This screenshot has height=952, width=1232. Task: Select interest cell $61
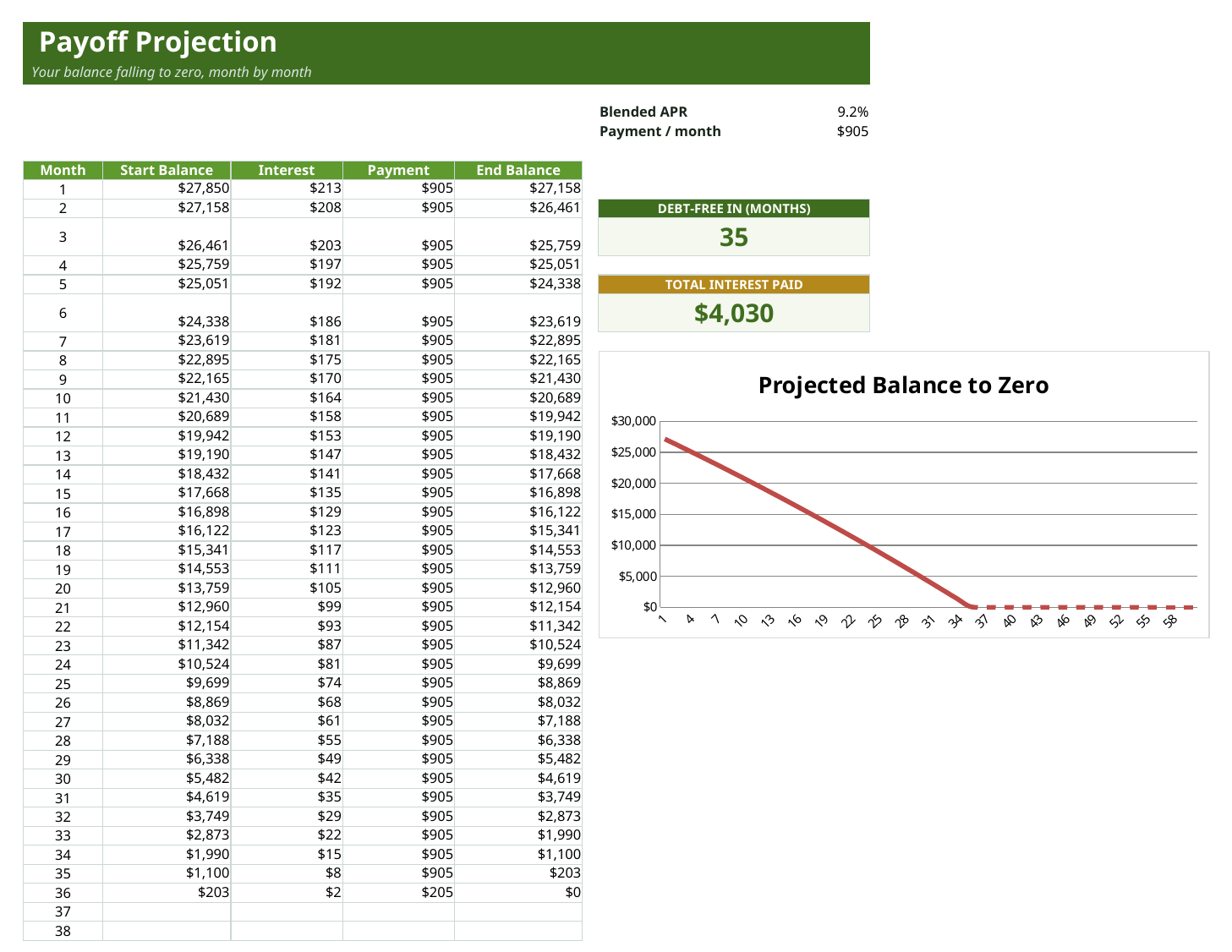click(x=287, y=721)
